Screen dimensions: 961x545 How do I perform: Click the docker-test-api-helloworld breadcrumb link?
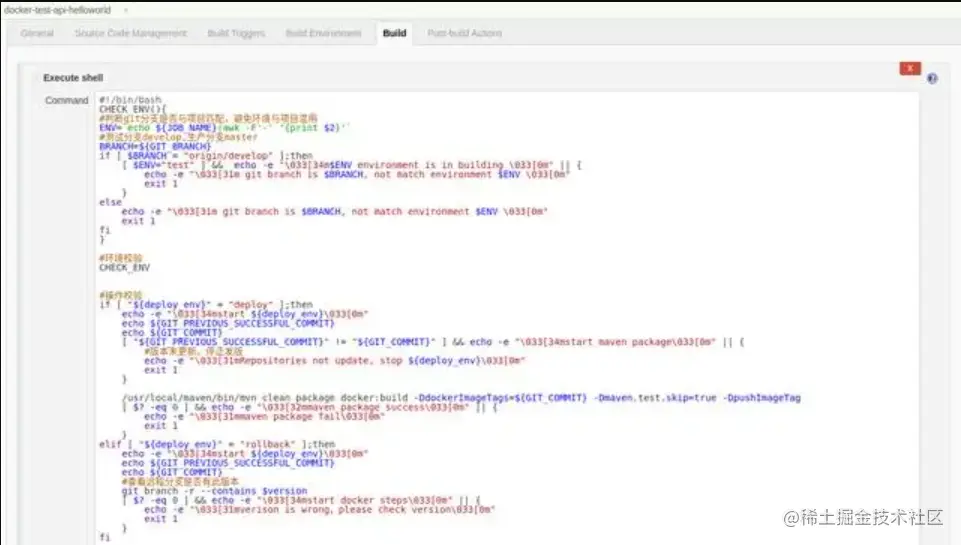pos(58,10)
